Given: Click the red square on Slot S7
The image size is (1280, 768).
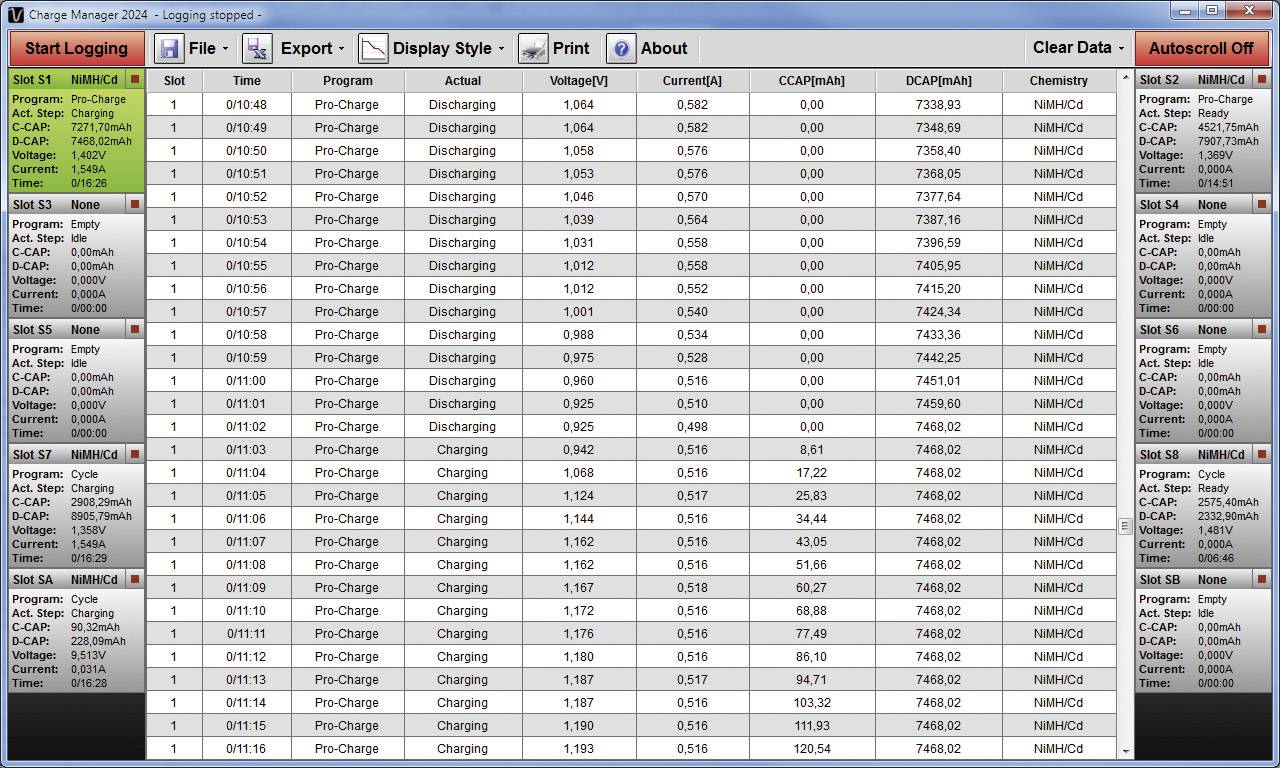Looking at the screenshot, I should (x=135, y=454).
